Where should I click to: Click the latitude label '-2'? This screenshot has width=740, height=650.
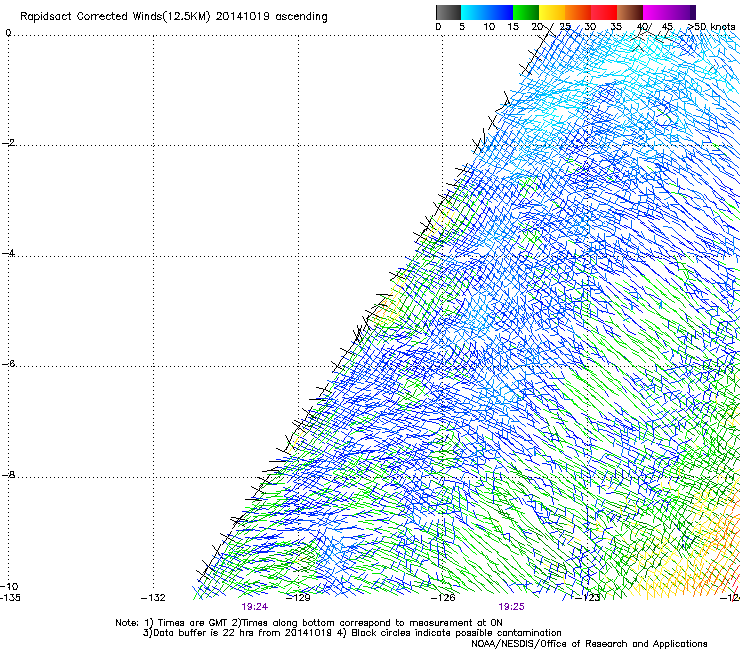click(x=8, y=143)
